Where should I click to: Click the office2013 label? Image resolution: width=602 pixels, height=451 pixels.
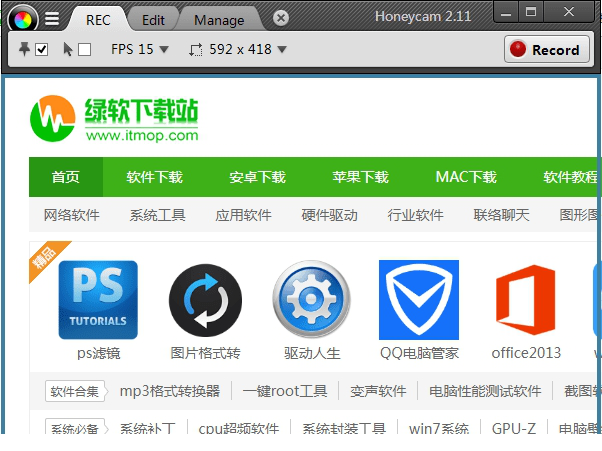(x=526, y=353)
